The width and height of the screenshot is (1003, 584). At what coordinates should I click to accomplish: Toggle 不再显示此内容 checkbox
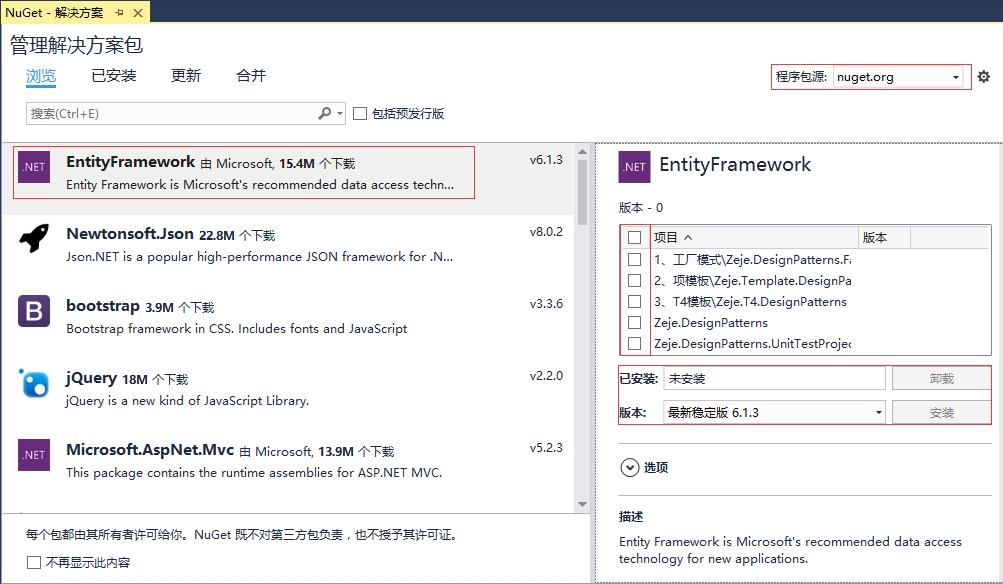point(34,562)
